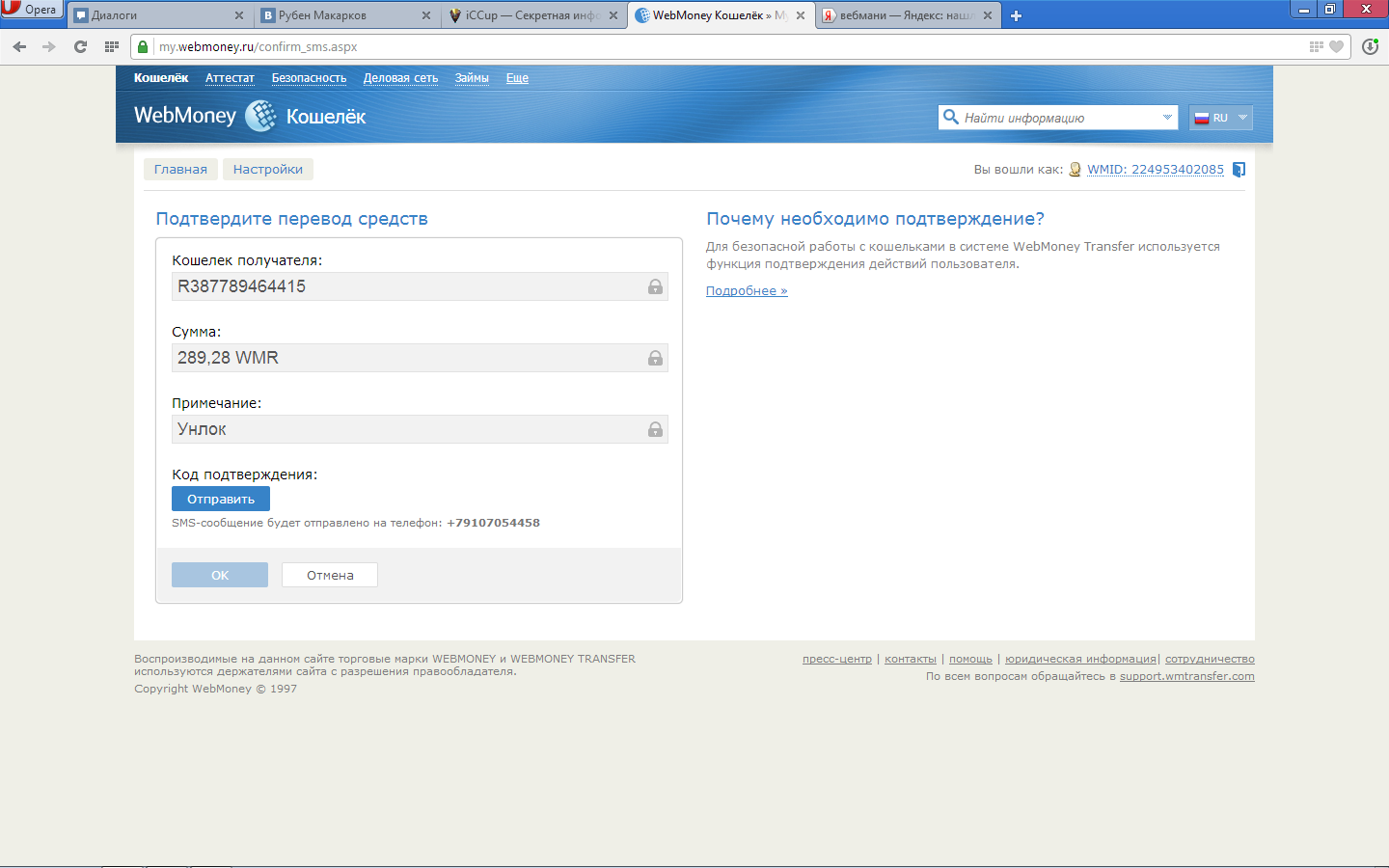
Task: Open the Аттестат menu item
Action: tap(230, 78)
